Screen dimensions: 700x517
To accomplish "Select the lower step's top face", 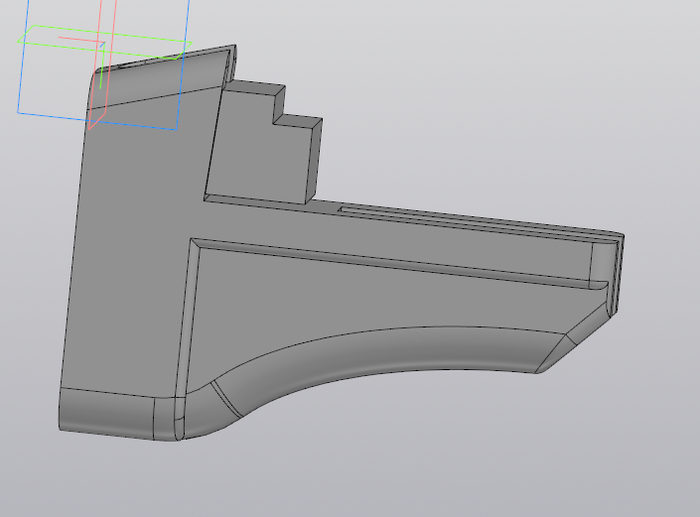I will coord(298,120).
